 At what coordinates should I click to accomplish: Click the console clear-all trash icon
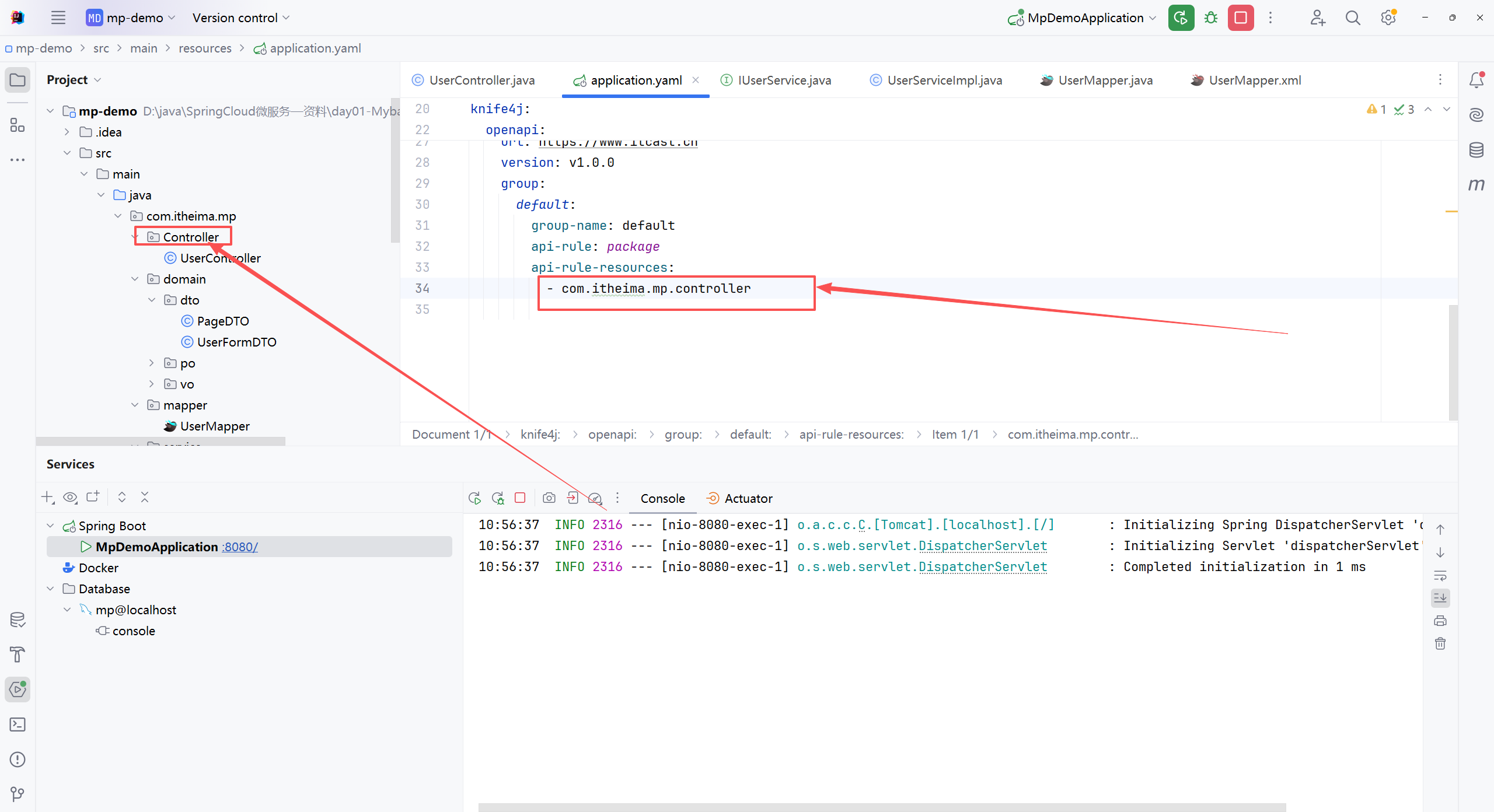(x=1440, y=643)
